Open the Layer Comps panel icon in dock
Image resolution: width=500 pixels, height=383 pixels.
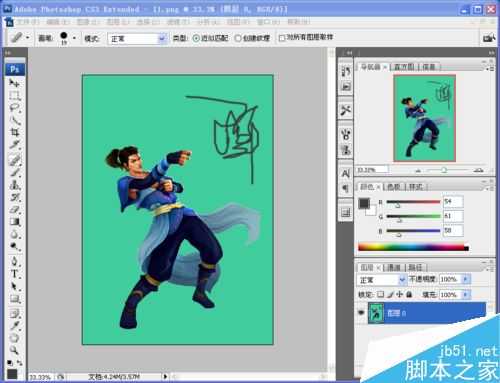pos(346,212)
